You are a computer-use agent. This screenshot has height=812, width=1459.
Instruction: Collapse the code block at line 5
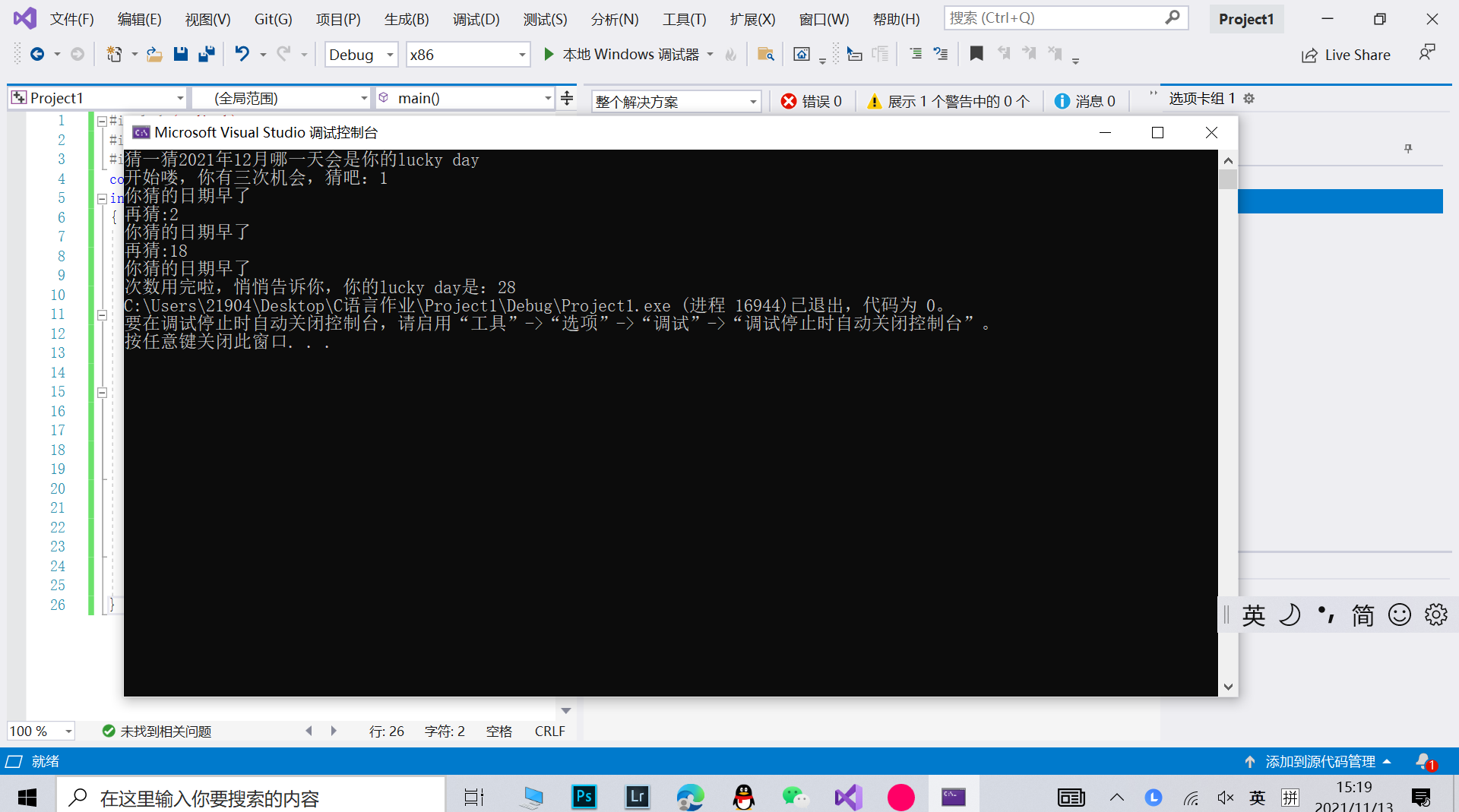click(x=102, y=199)
